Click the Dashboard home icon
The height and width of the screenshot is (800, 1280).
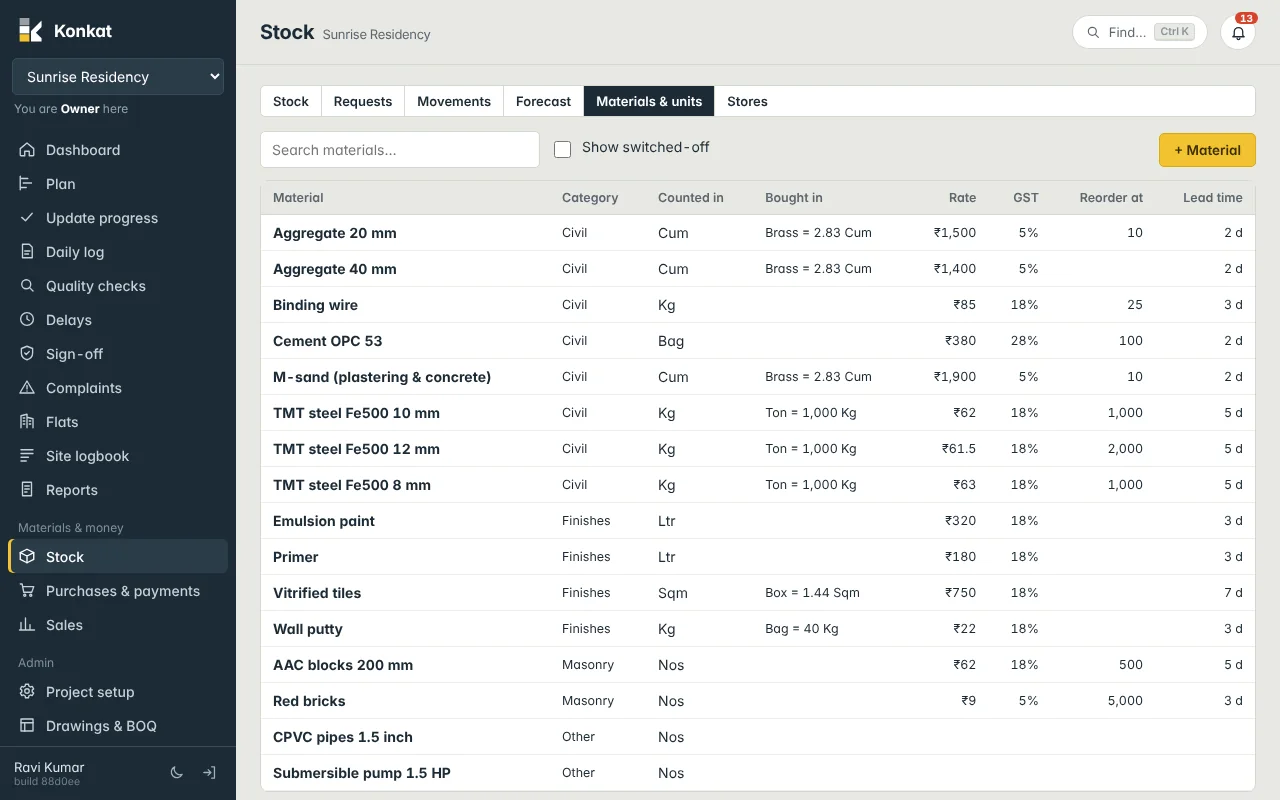(x=27, y=150)
